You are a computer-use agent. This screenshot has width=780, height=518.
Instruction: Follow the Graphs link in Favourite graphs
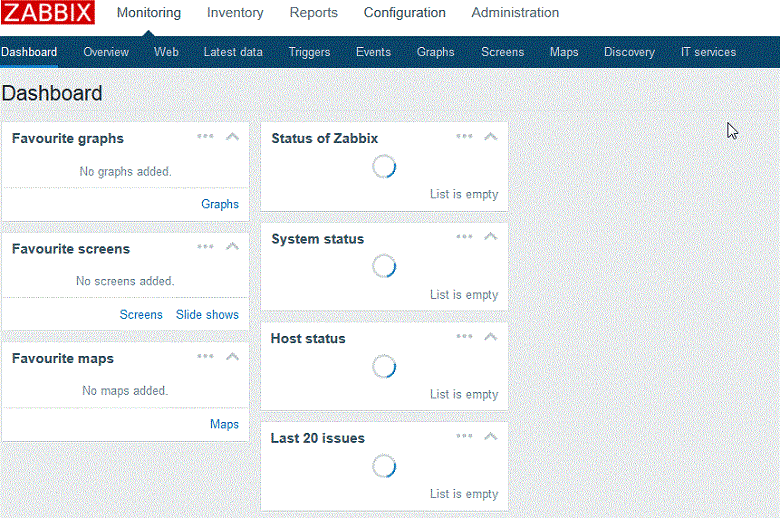tap(220, 204)
